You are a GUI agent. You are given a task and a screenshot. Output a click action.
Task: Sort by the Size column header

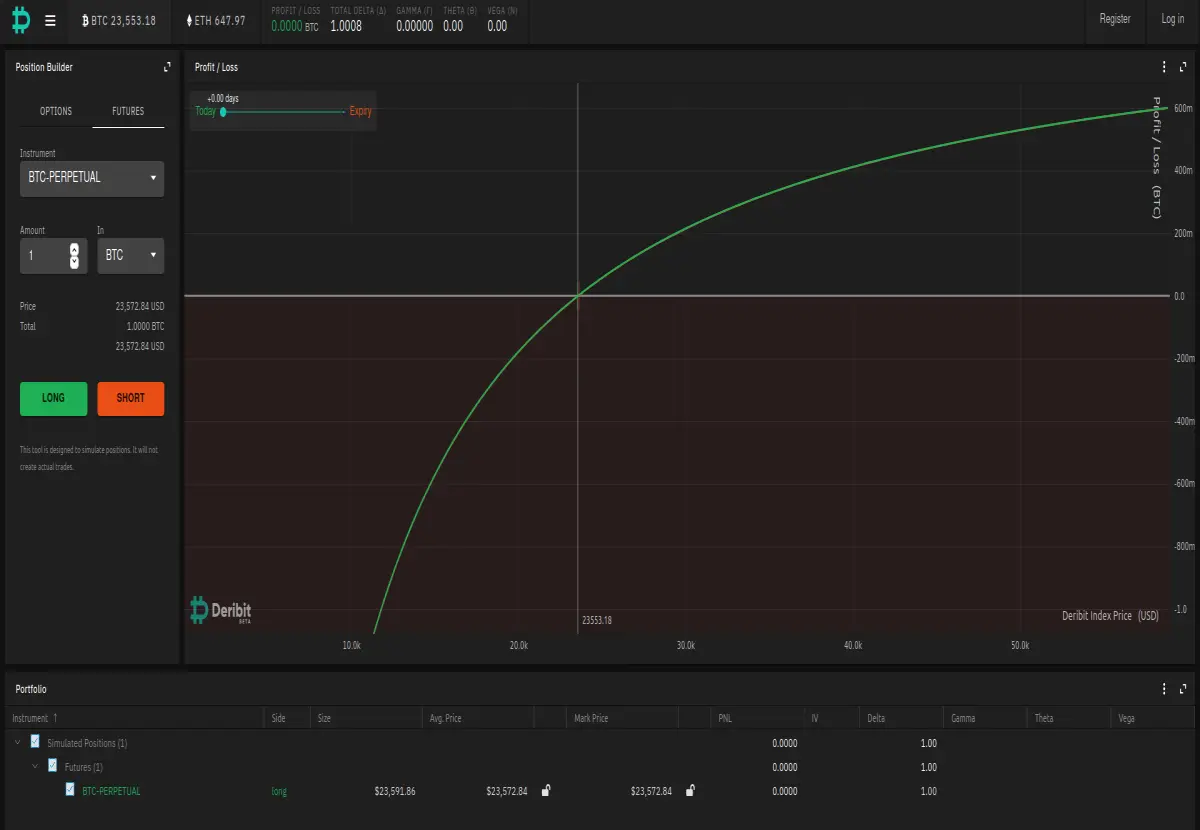tap(366, 718)
